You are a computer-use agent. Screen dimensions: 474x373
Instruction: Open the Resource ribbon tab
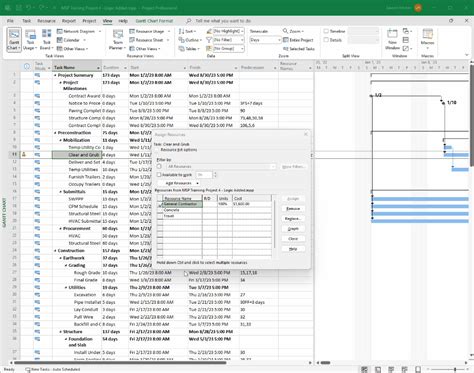[x=46, y=21]
